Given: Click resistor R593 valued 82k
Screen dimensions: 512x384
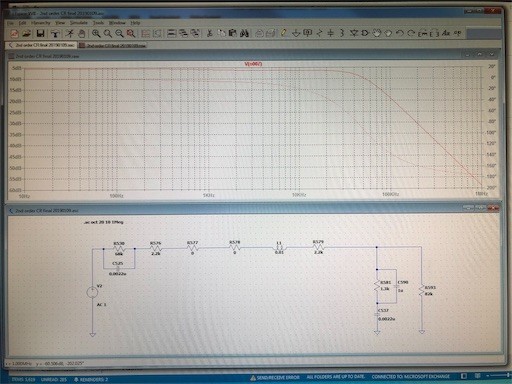Looking at the screenshot, I should (x=422, y=290).
